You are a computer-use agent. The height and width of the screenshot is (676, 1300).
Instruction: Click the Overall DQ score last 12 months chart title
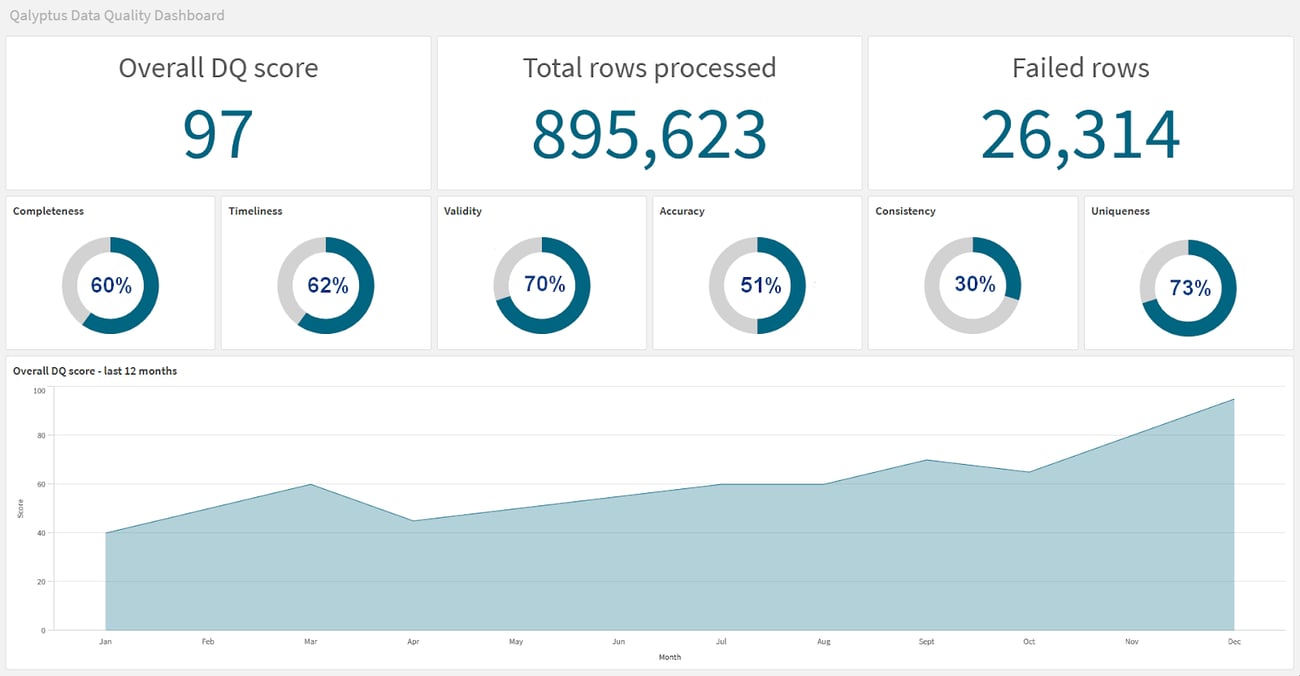point(94,370)
